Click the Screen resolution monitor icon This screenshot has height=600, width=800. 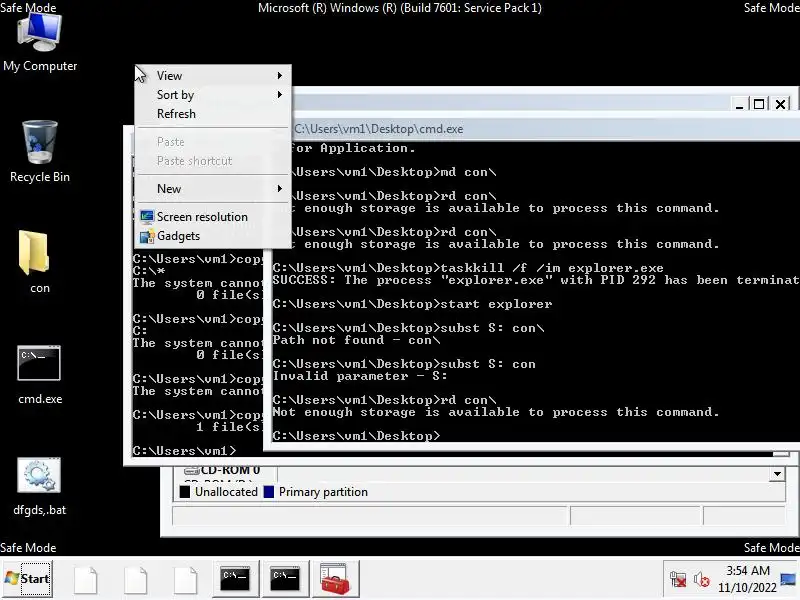tap(147, 217)
